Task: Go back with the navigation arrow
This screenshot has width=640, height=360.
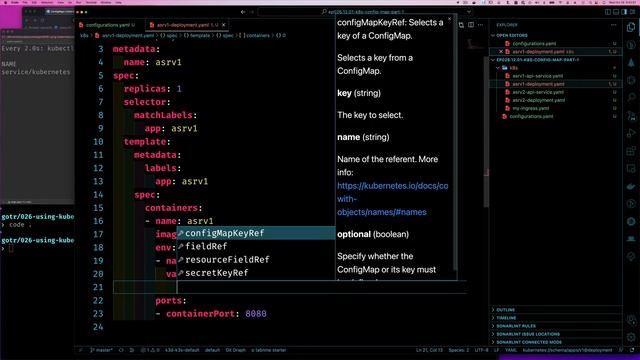Action: (x=243, y=12)
